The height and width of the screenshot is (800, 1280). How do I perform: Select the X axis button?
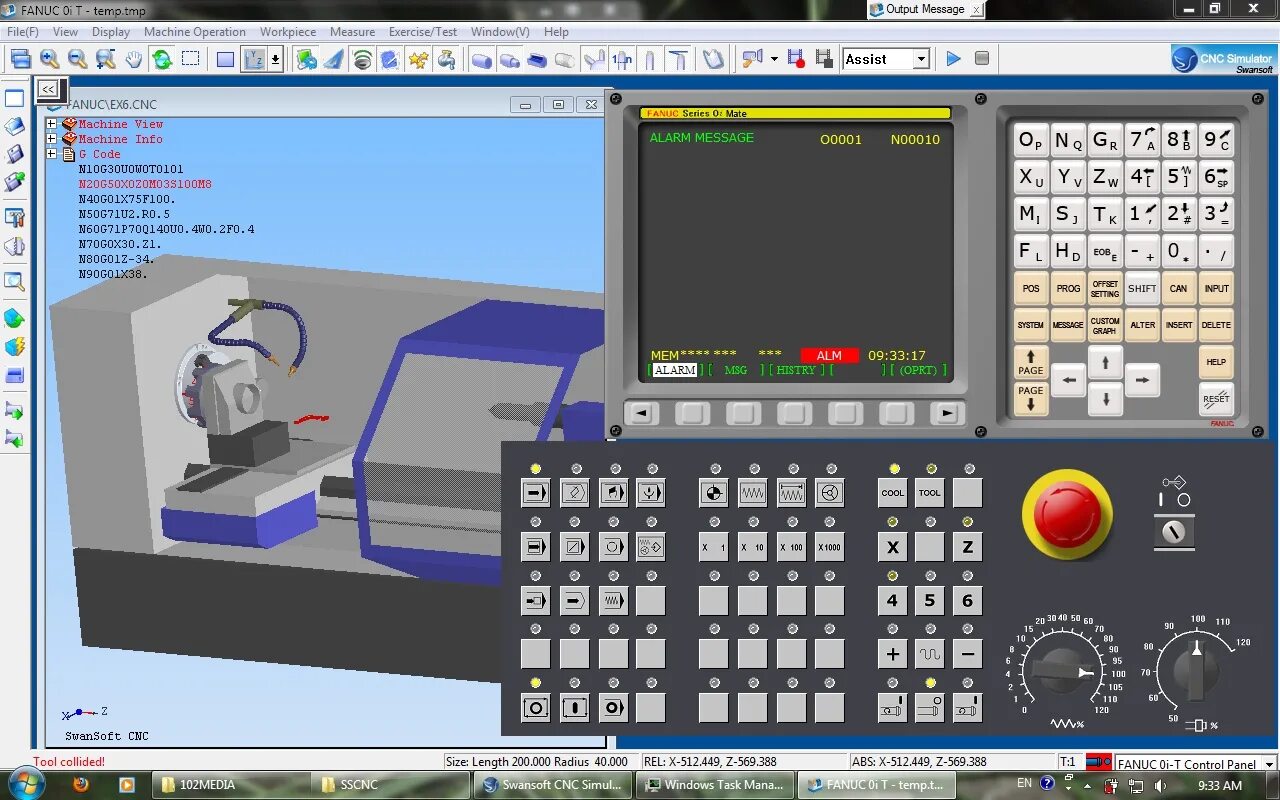pyautogui.click(x=893, y=546)
